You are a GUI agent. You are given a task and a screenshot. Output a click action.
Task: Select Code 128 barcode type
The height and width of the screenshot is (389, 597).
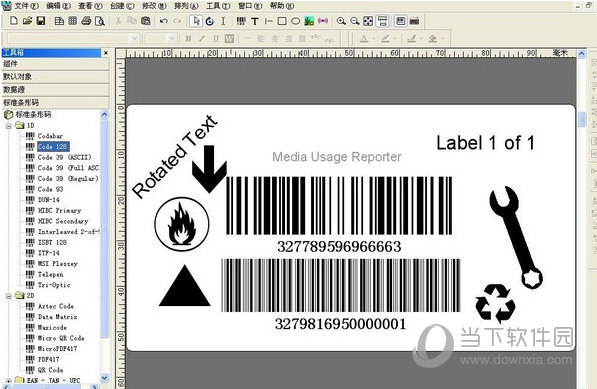(x=53, y=147)
